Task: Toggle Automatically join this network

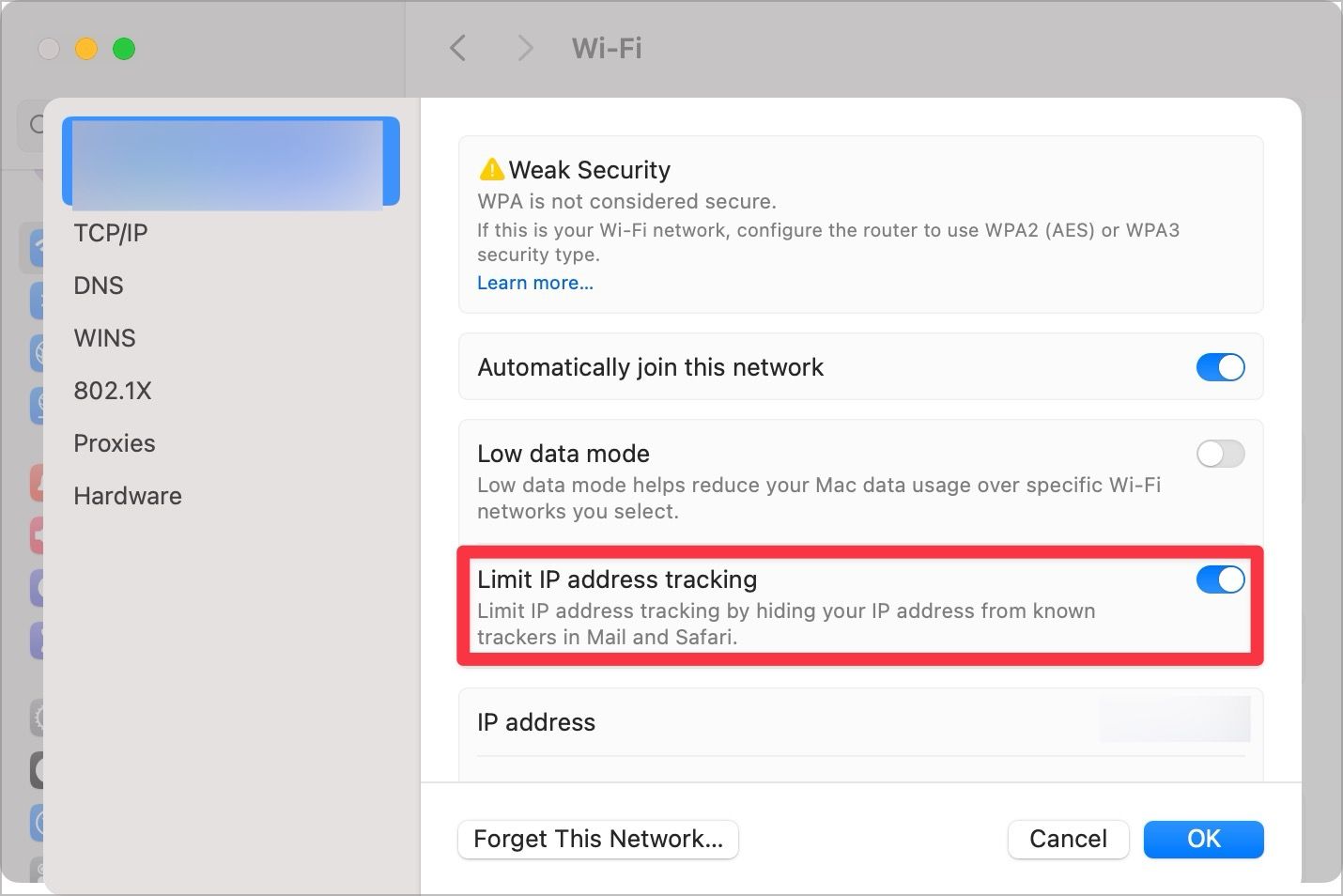Action: pyautogui.click(x=1220, y=367)
